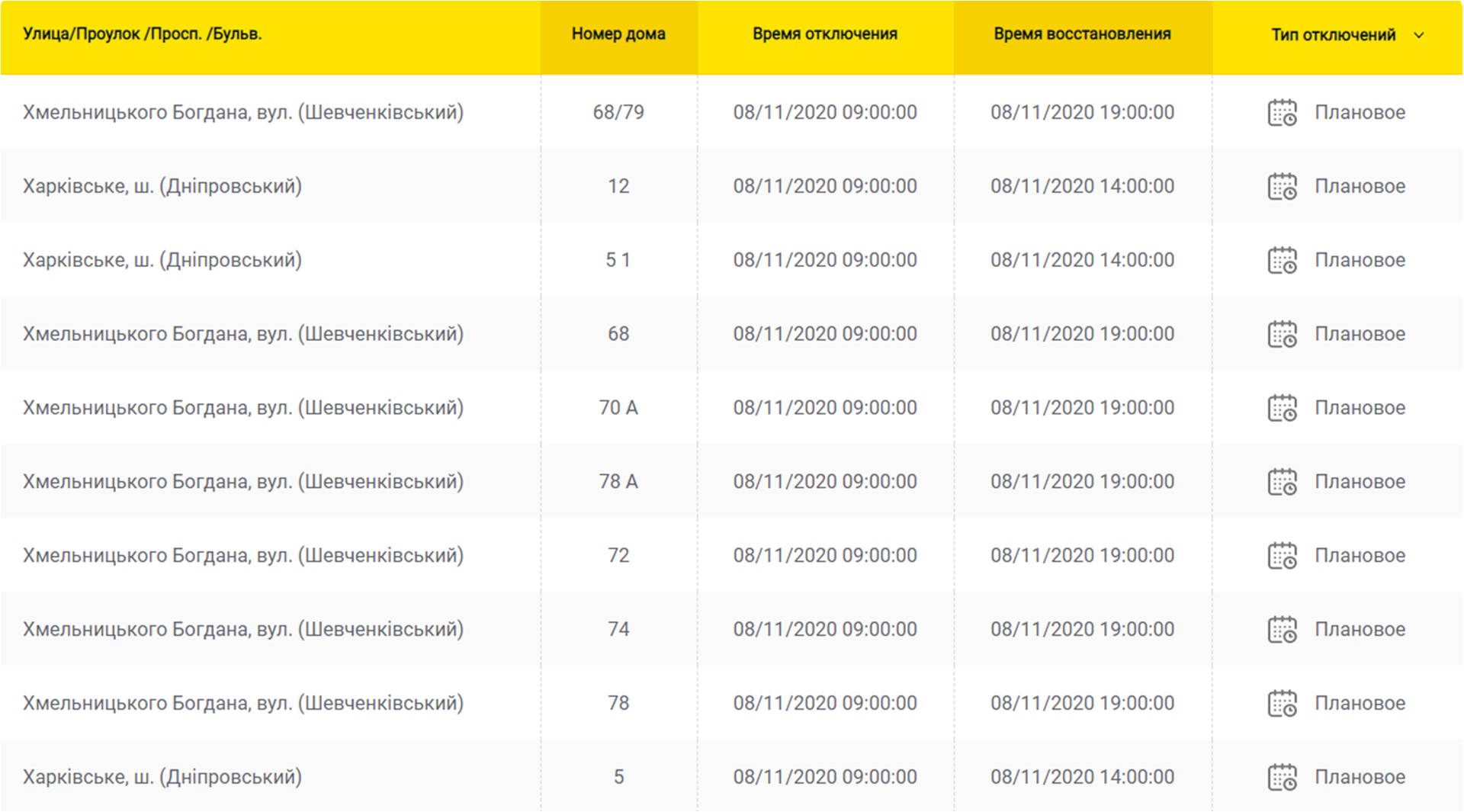
Task: Click the planned-outage calendar icon for house 12
Action: [x=1282, y=187]
